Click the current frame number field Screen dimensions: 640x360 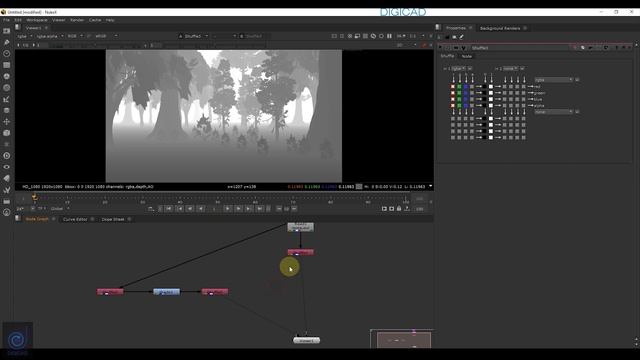(214, 209)
